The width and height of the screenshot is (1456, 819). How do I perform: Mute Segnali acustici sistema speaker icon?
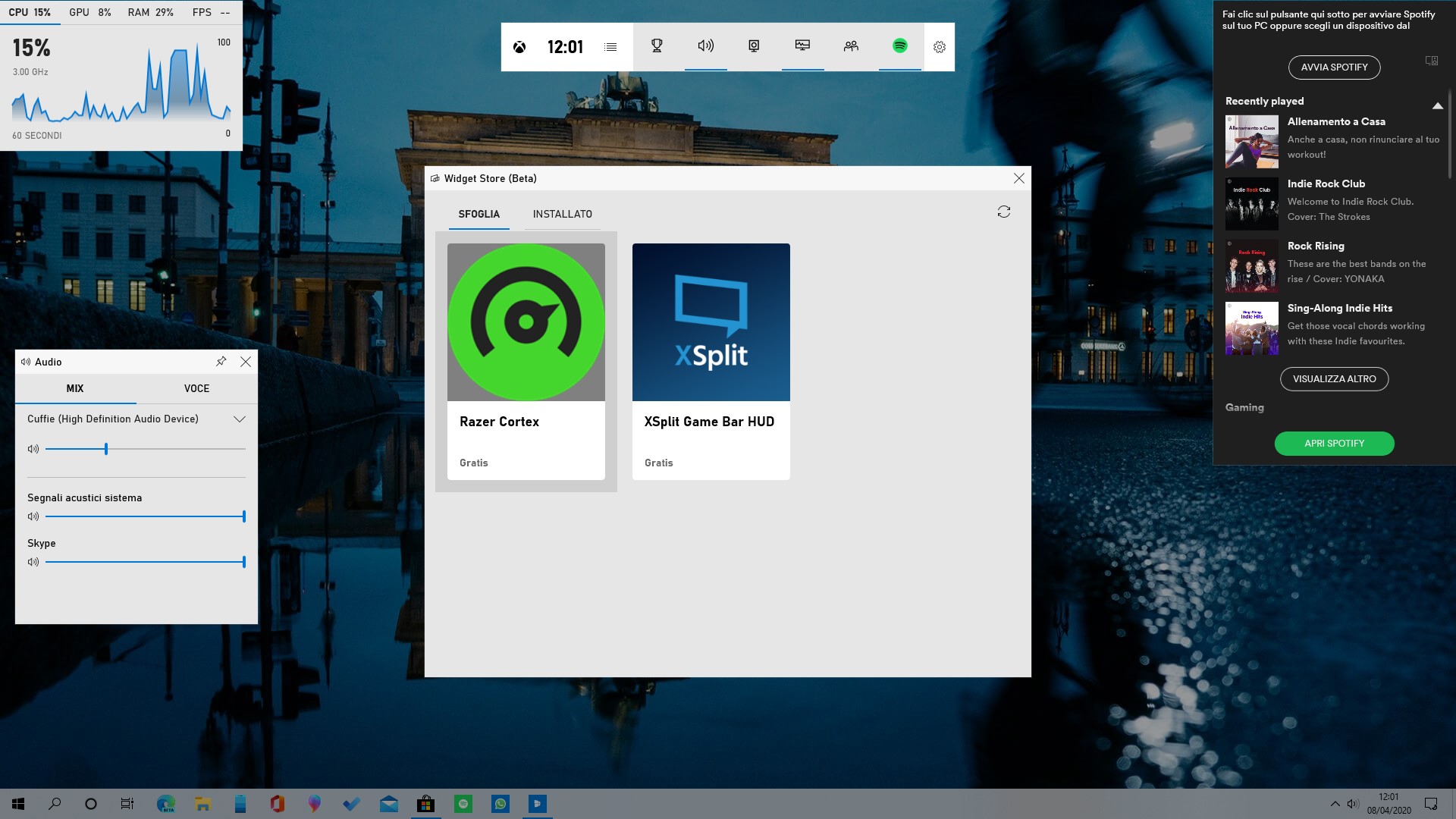click(33, 516)
